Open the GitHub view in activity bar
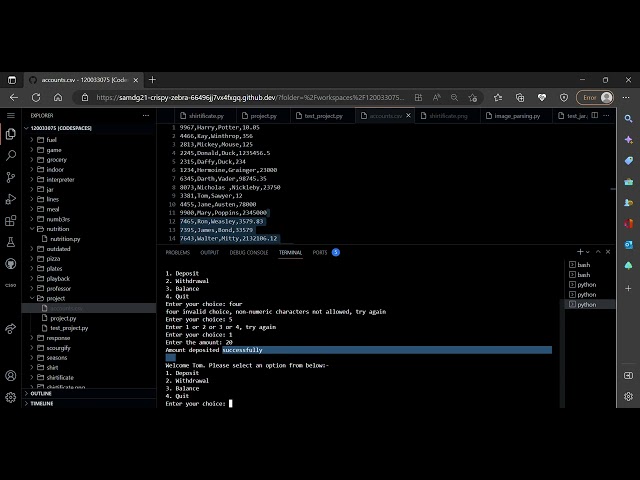640x480 pixels. (11, 264)
